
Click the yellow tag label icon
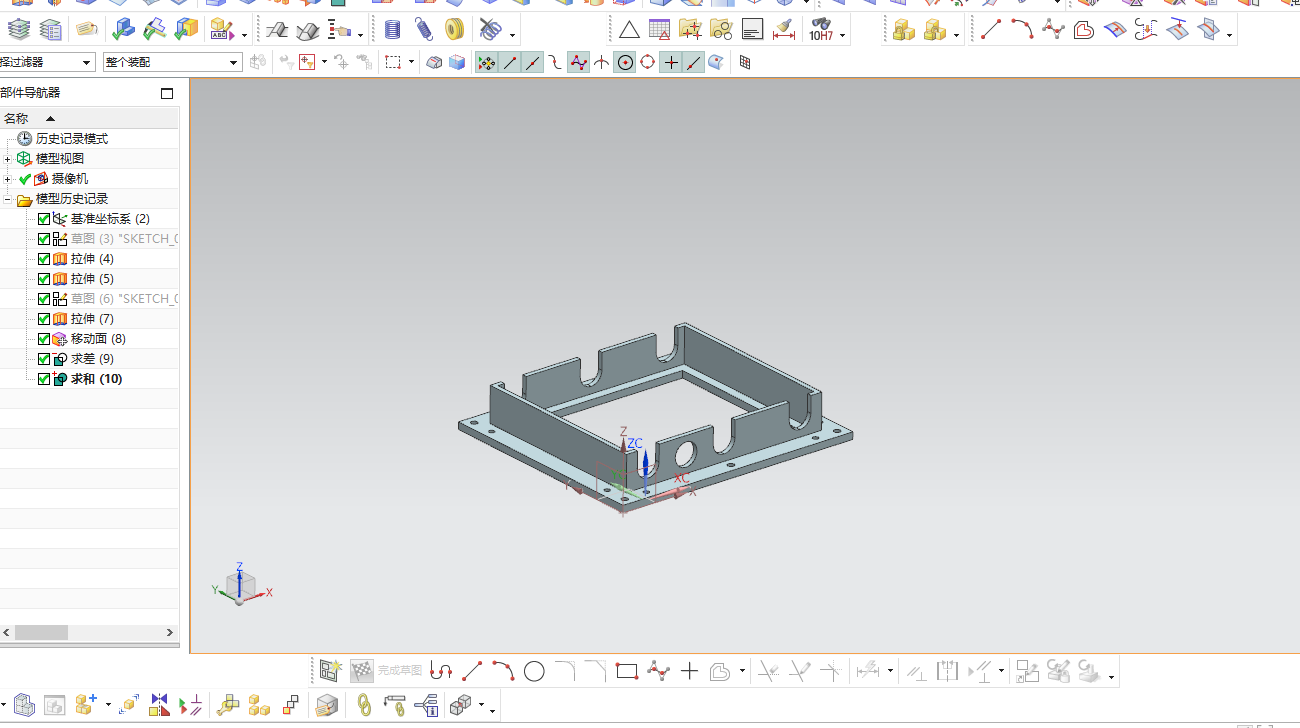(87, 31)
